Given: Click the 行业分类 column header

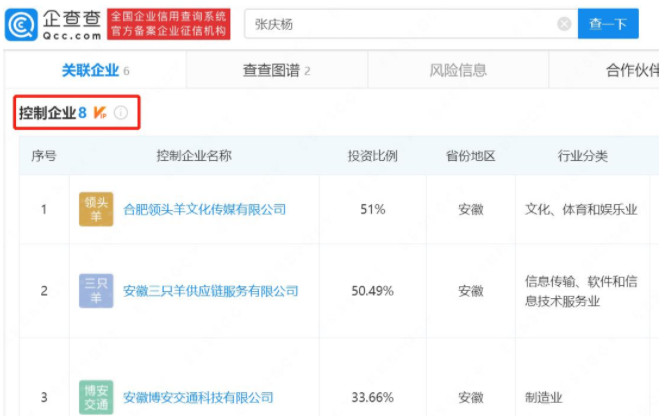Looking at the screenshot, I should click(x=582, y=156).
